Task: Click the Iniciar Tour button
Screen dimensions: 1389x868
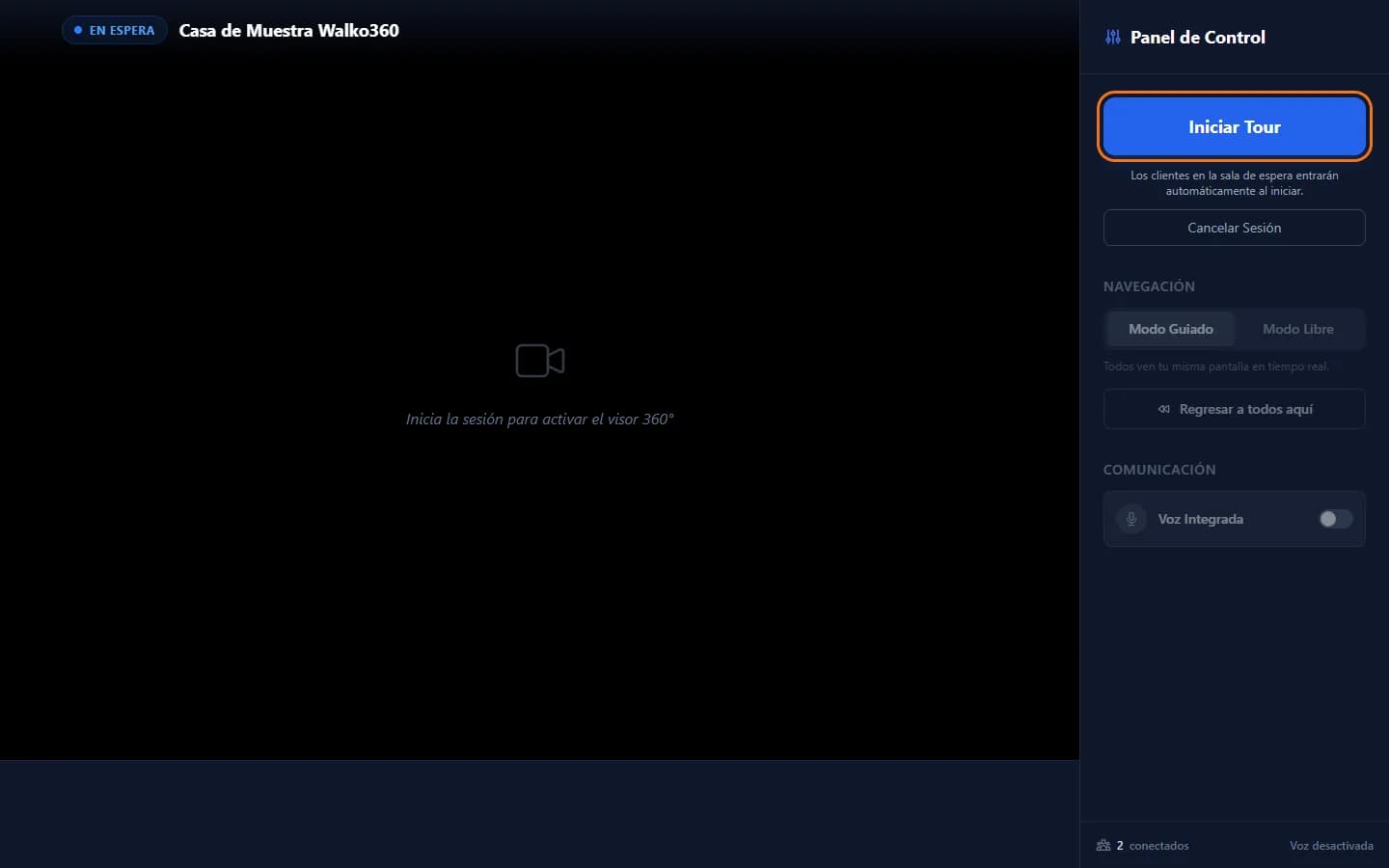Action: click(x=1234, y=126)
